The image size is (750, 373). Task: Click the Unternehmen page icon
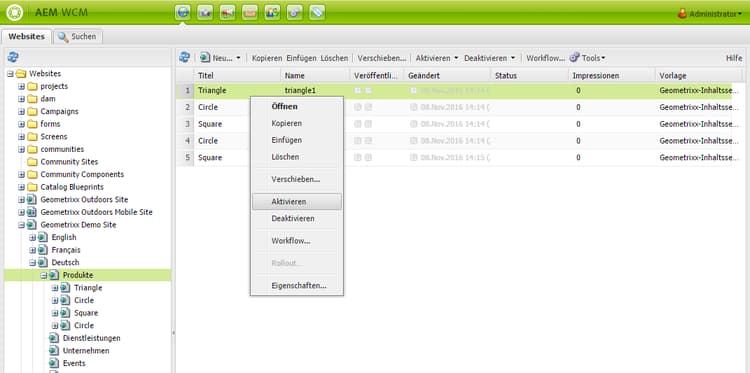pos(54,351)
